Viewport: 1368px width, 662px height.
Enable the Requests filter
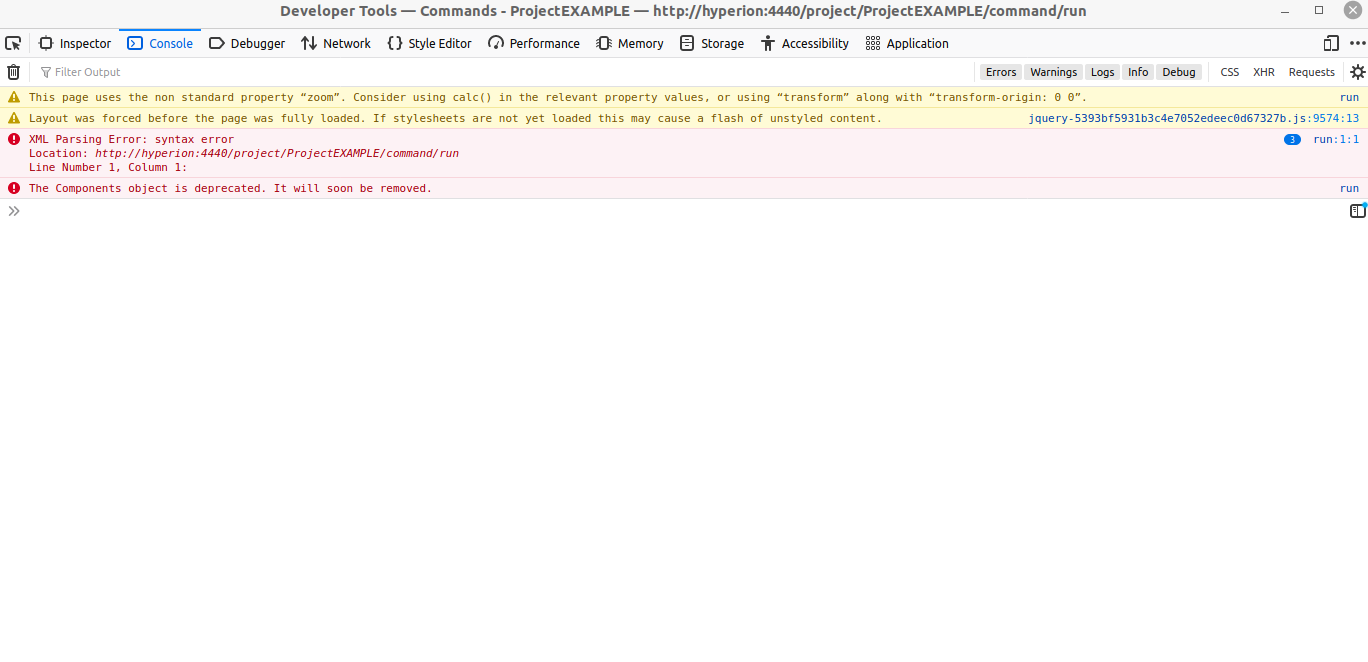click(1311, 71)
